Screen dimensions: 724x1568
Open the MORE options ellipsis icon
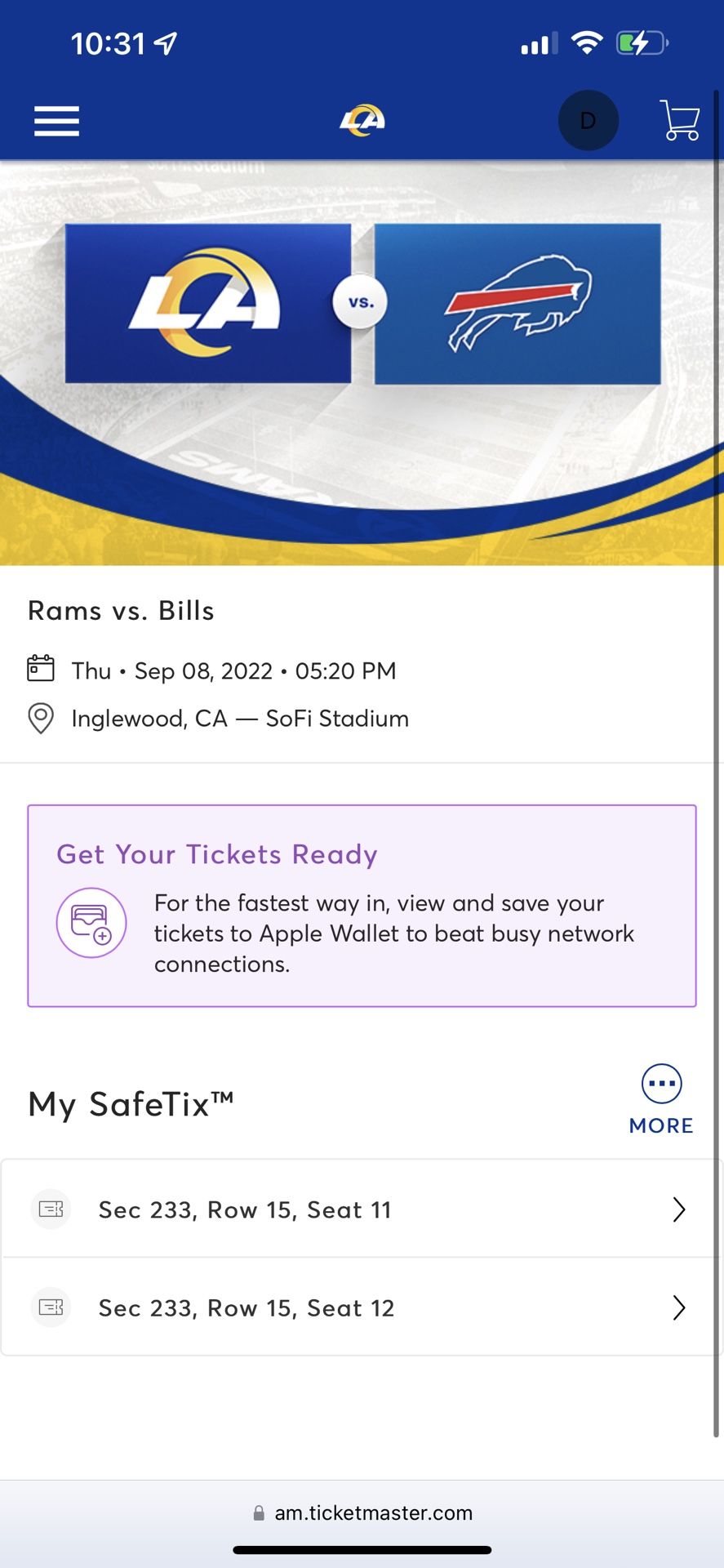[x=661, y=1084]
